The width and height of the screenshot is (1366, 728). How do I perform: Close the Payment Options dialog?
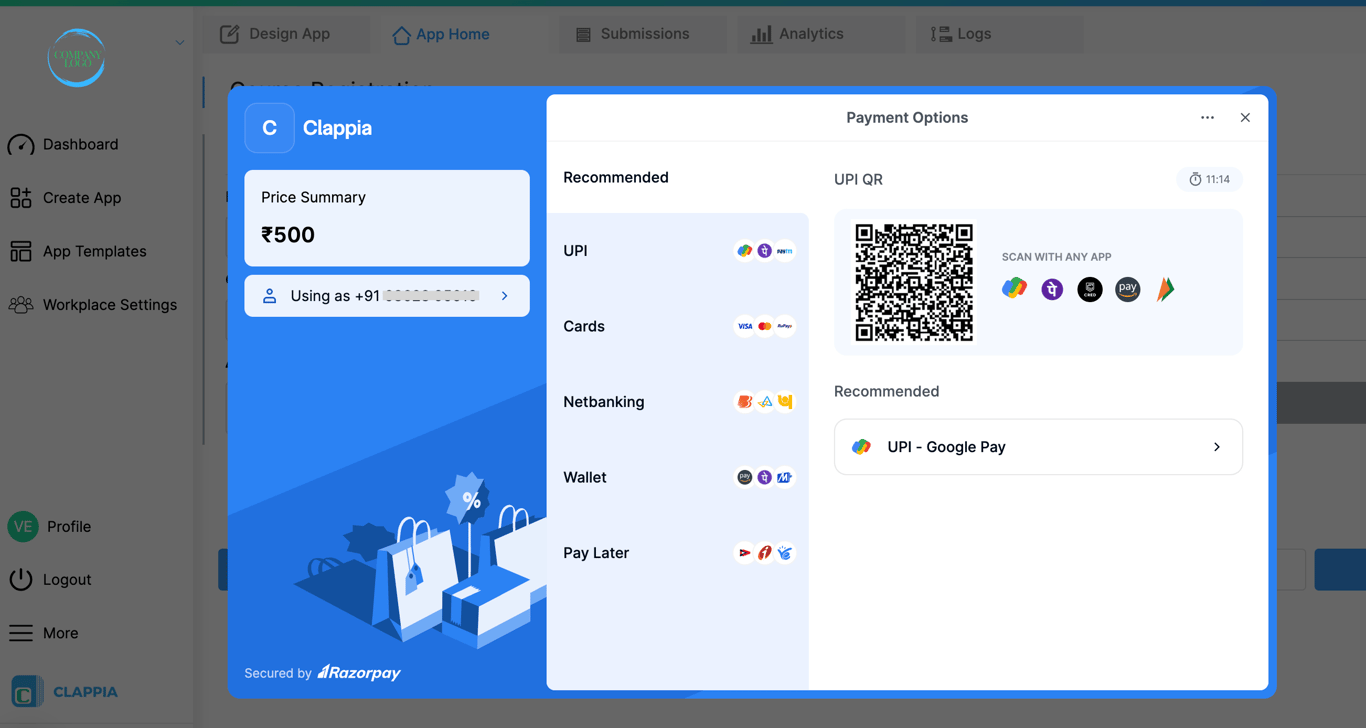pyautogui.click(x=1245, y=118)
